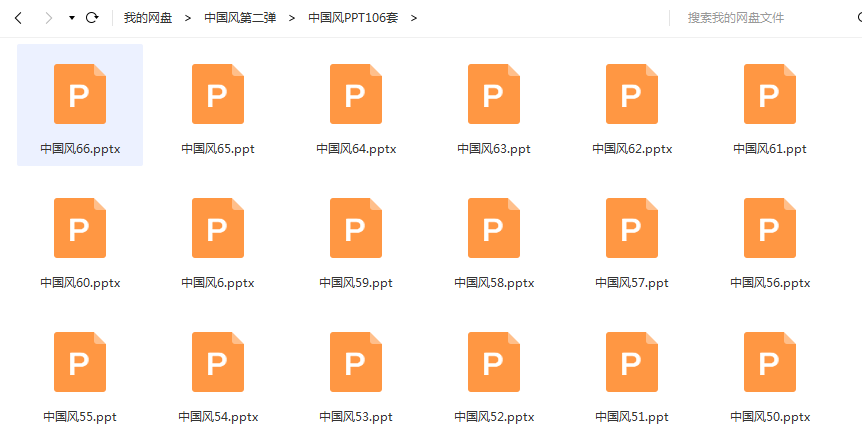Select the 中国风60.pptx file icon
The image size is (862, 445).
[x=80, y=228]
